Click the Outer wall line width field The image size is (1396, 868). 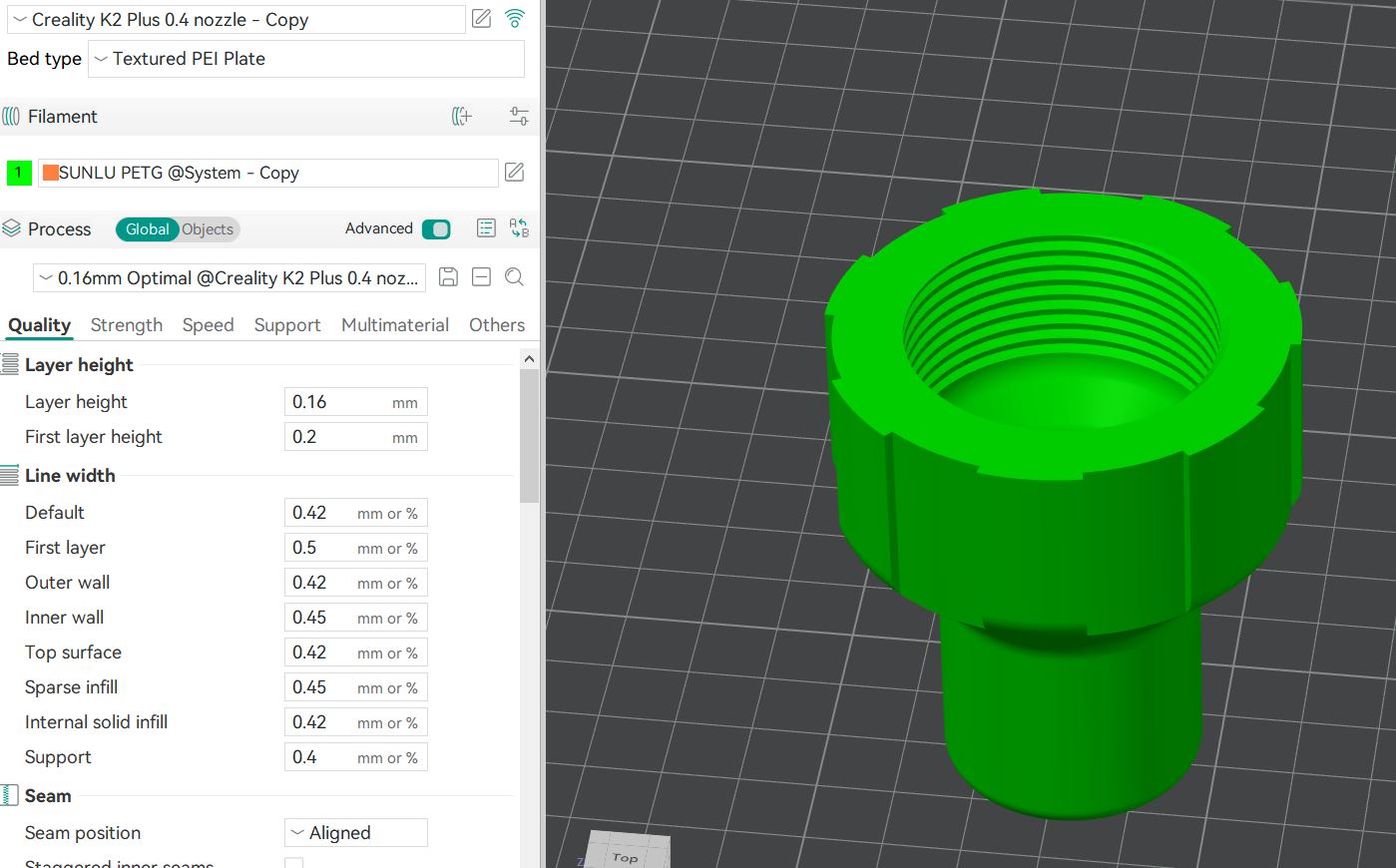(356, 583)
